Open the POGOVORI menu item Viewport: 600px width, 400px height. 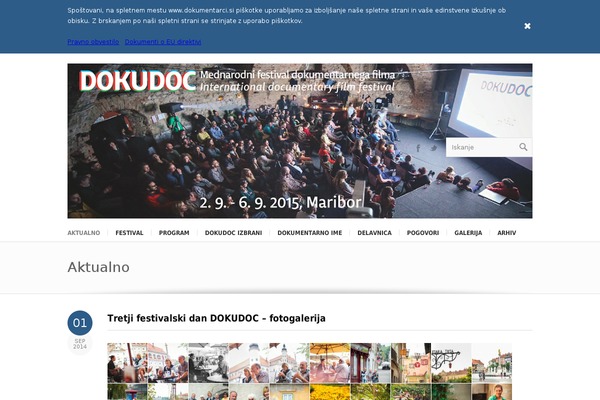423,233
